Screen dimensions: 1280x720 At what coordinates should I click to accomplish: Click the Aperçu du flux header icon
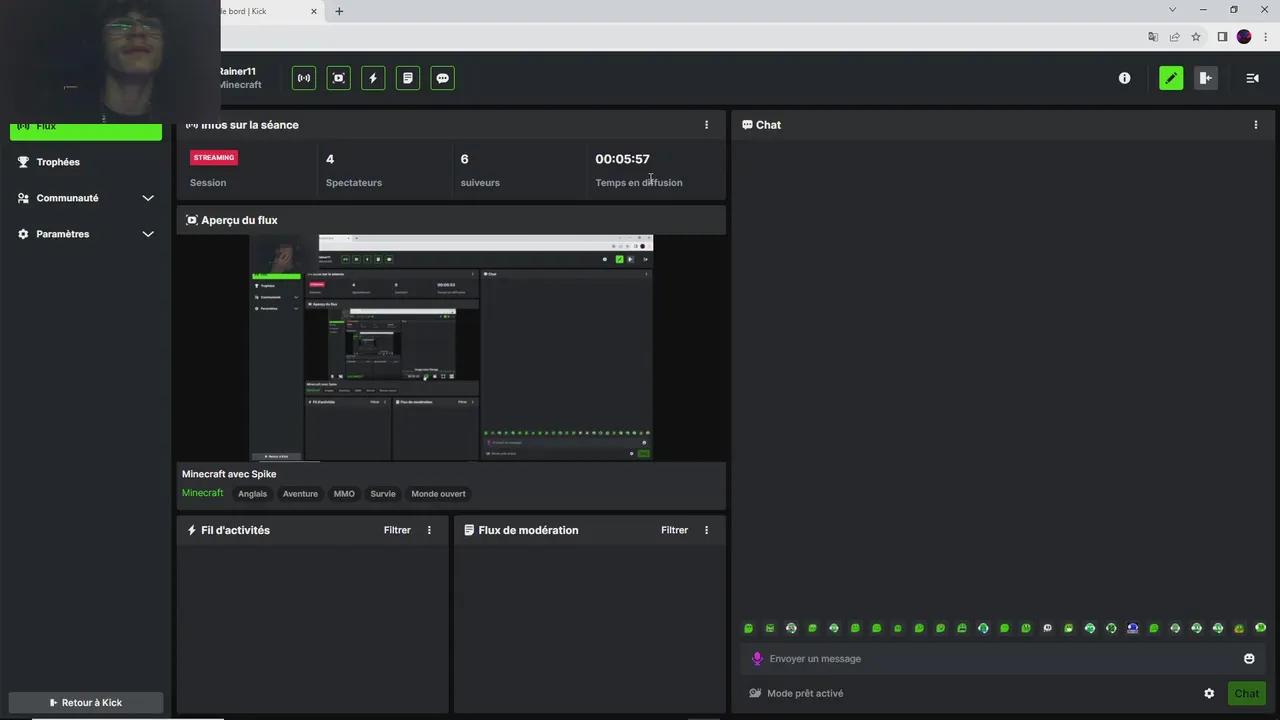[x=192, y=220]
